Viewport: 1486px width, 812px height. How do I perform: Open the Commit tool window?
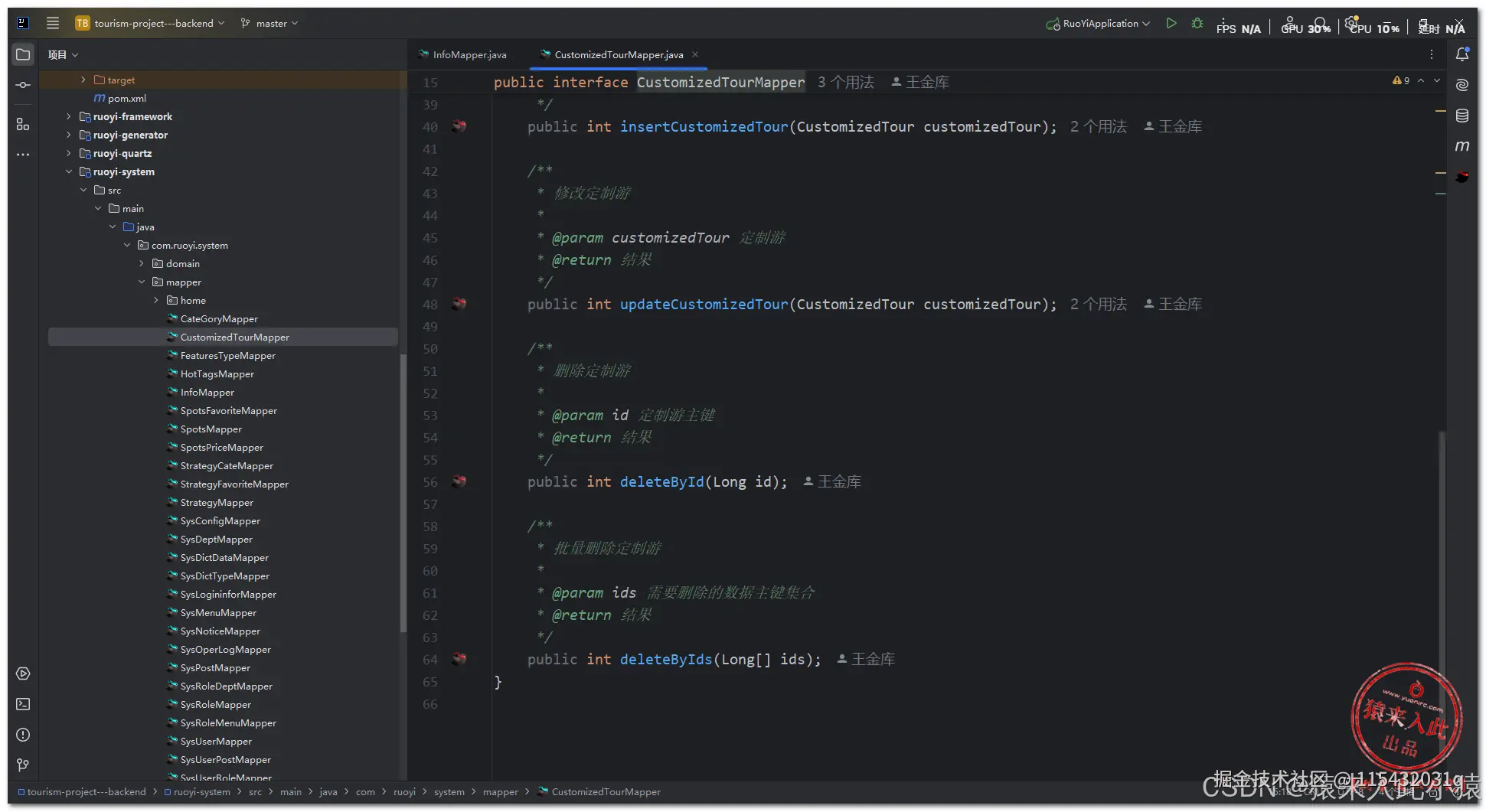tap(23, 85)
